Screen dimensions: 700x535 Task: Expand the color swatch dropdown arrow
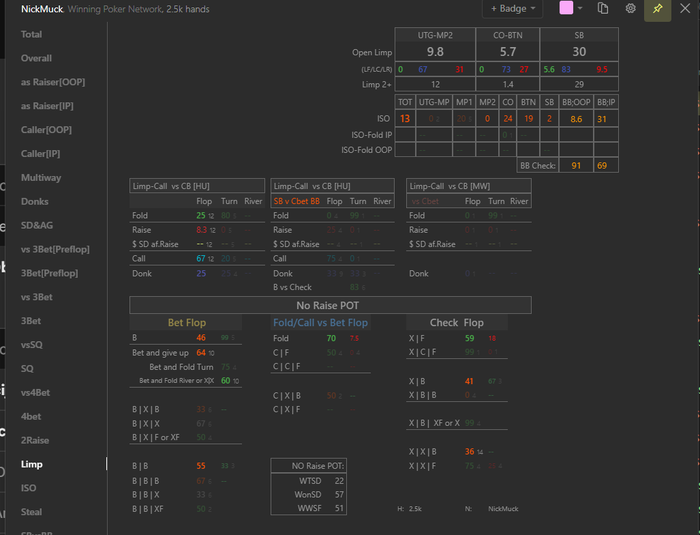(x=580, y=8)
